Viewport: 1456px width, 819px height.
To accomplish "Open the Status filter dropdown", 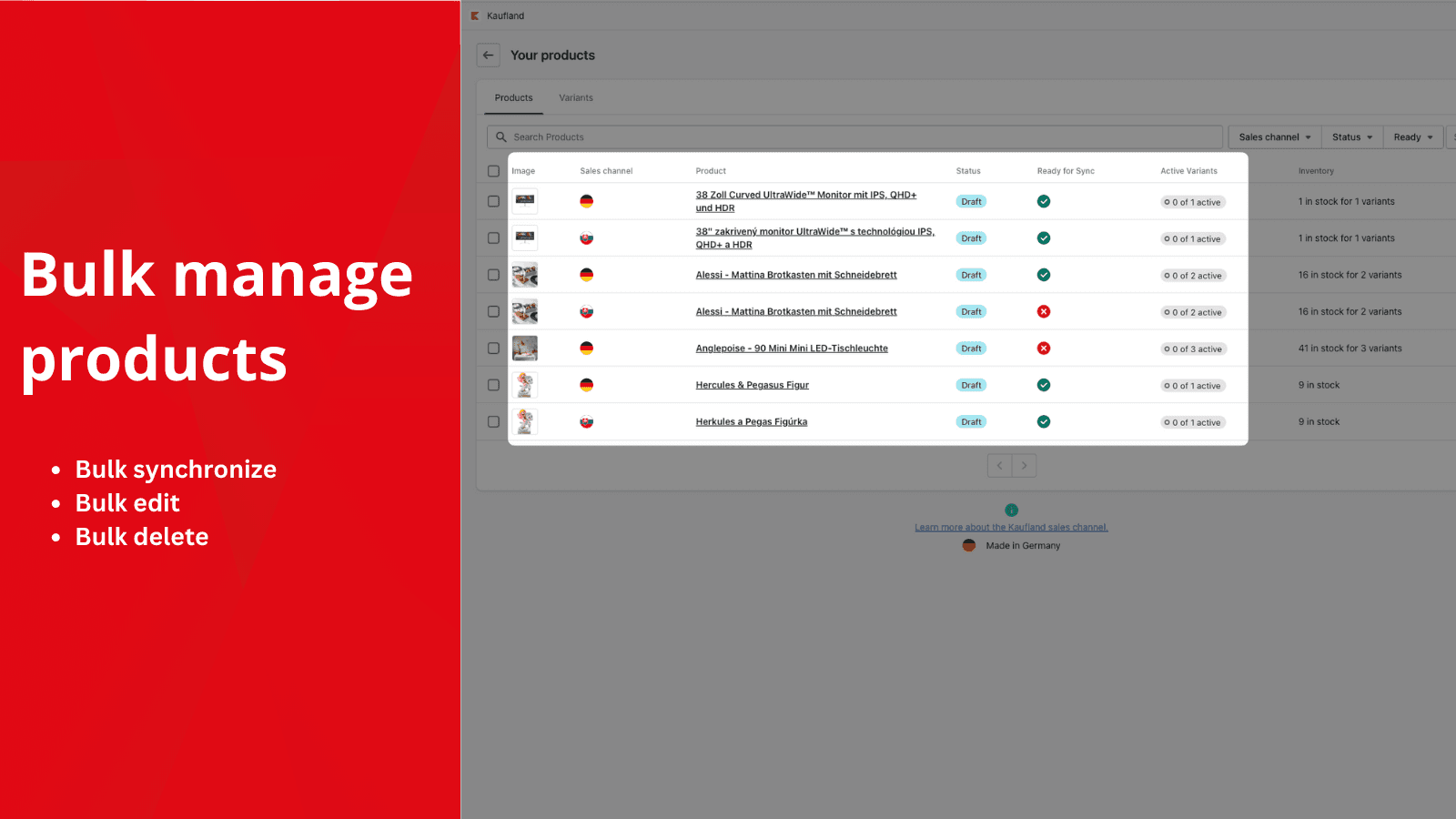I will pos(1352,136).
